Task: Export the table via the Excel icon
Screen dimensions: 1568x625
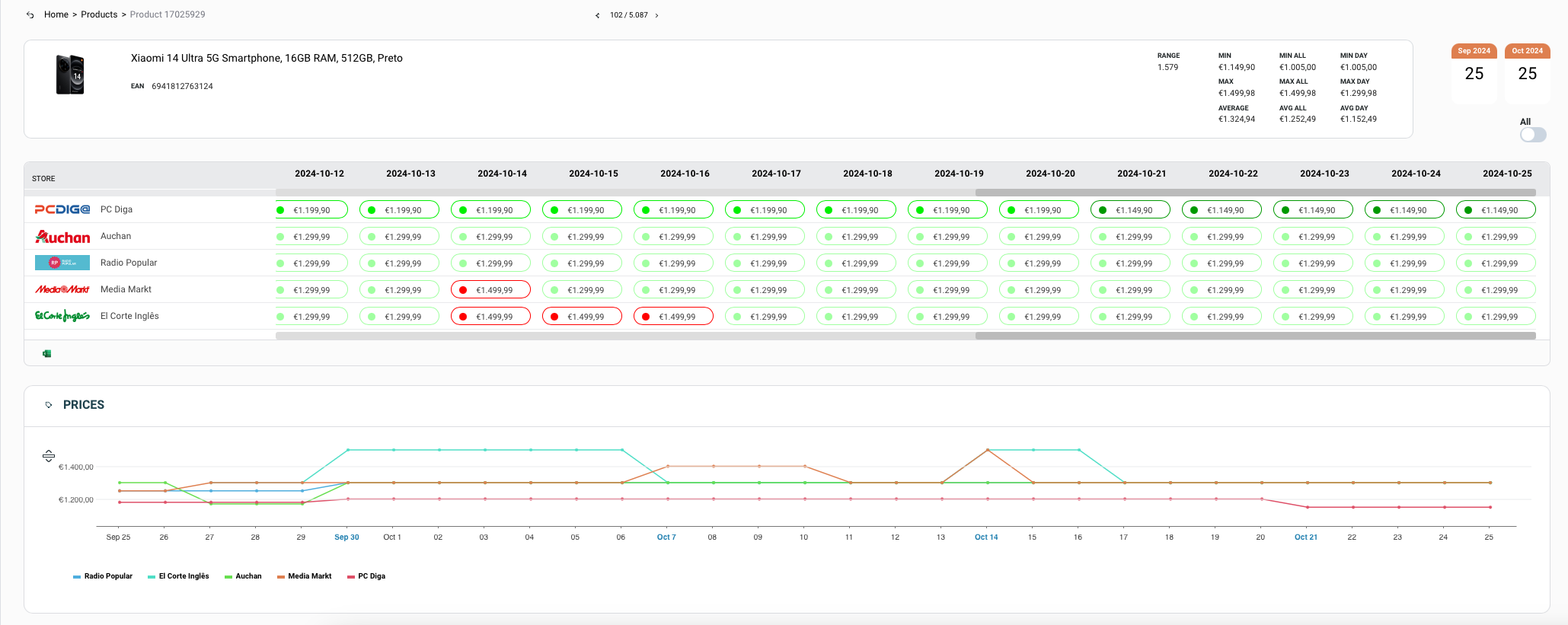Action: [x=46, y=353]
